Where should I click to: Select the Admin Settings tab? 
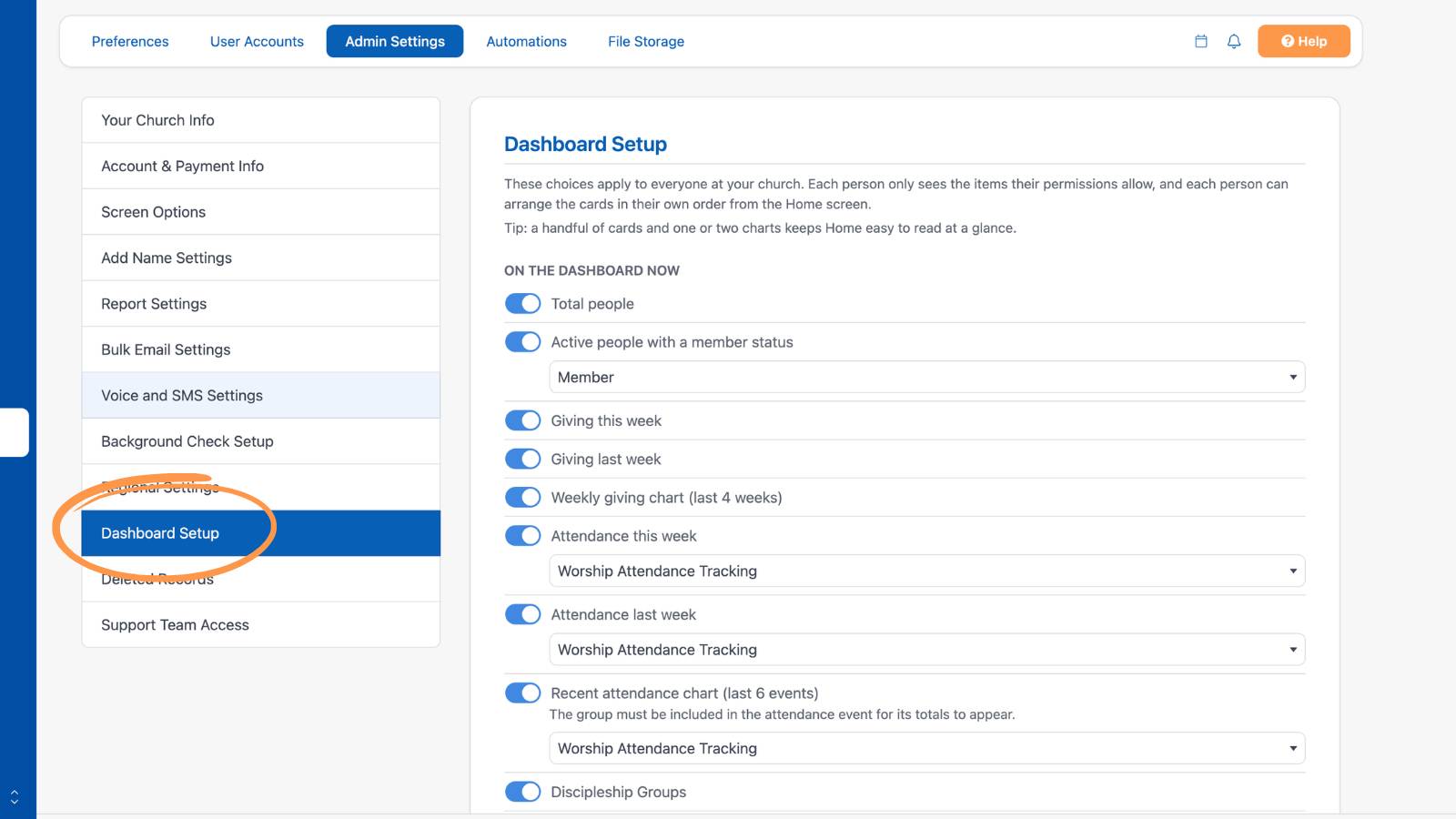[x=395, y=41]
